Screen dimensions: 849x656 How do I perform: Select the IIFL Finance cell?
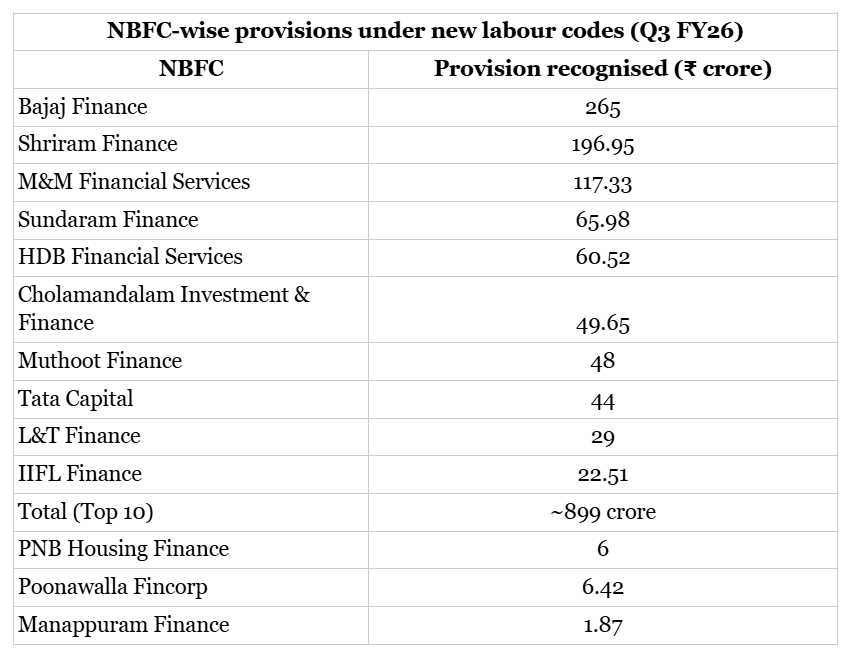click(x=80, y=474)
